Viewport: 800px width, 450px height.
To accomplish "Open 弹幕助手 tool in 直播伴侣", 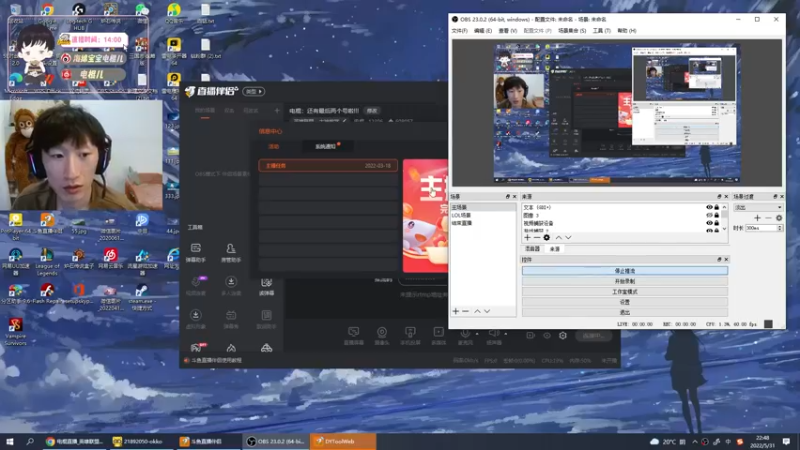I will [196, 253].
